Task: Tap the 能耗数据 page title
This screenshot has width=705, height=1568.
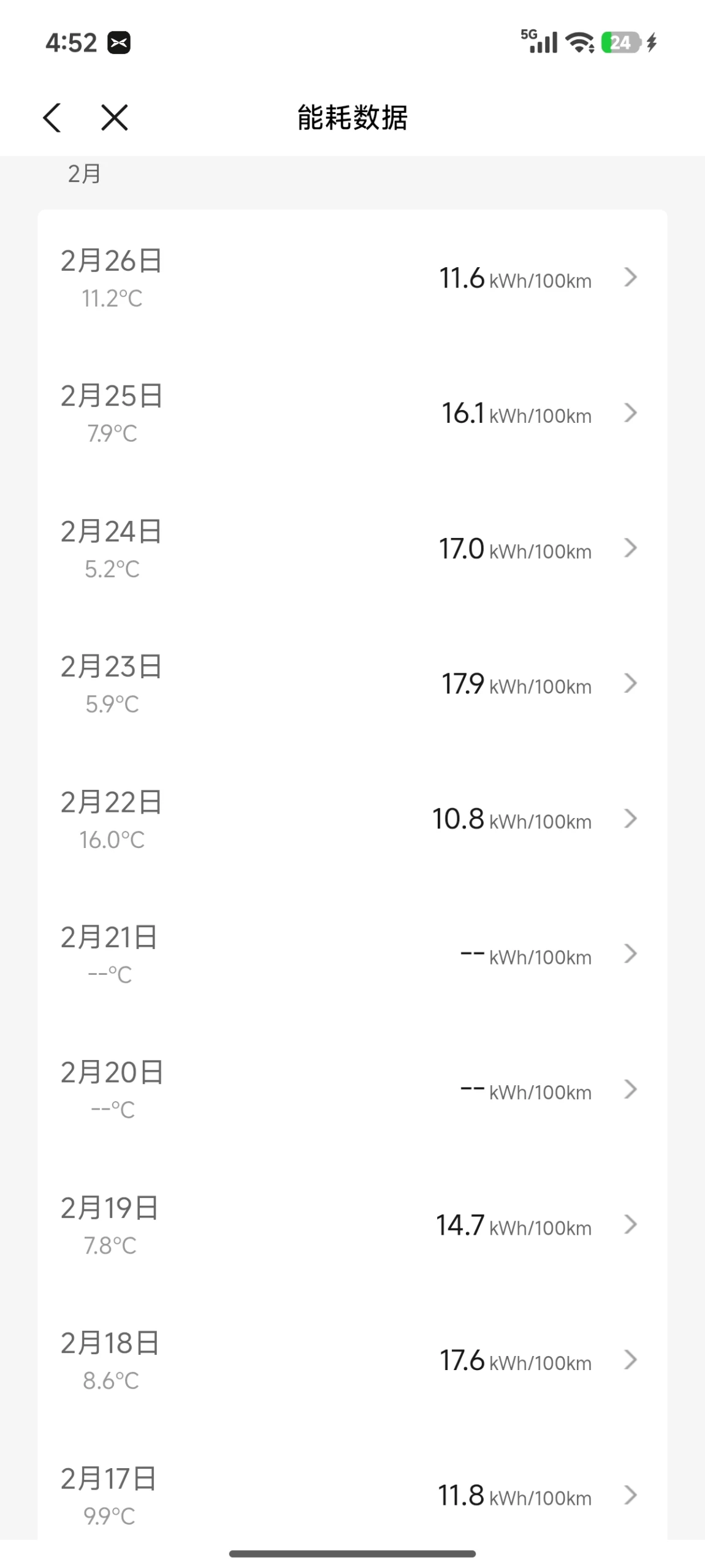Action: coord(352,117)
